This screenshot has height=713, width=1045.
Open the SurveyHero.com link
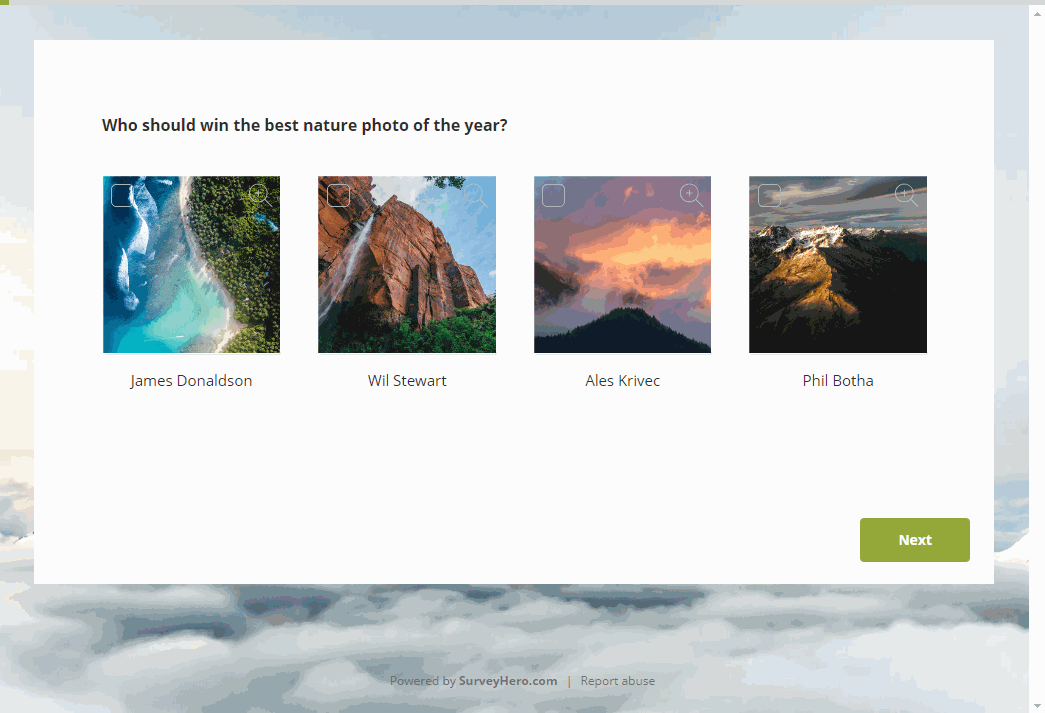pos(508,681)
